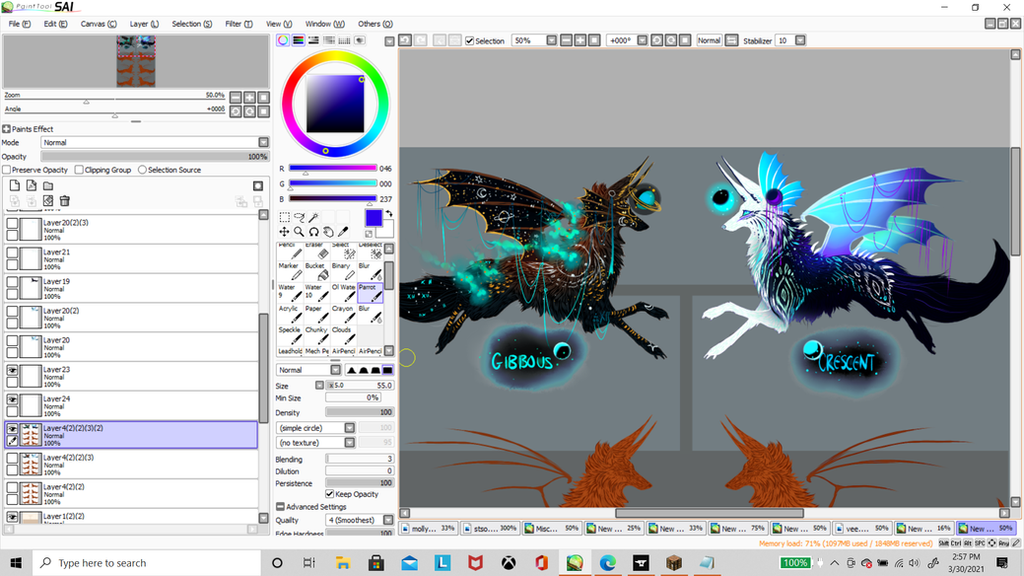Open the zoom percentage dropdown showing 50%

[552, 40]
